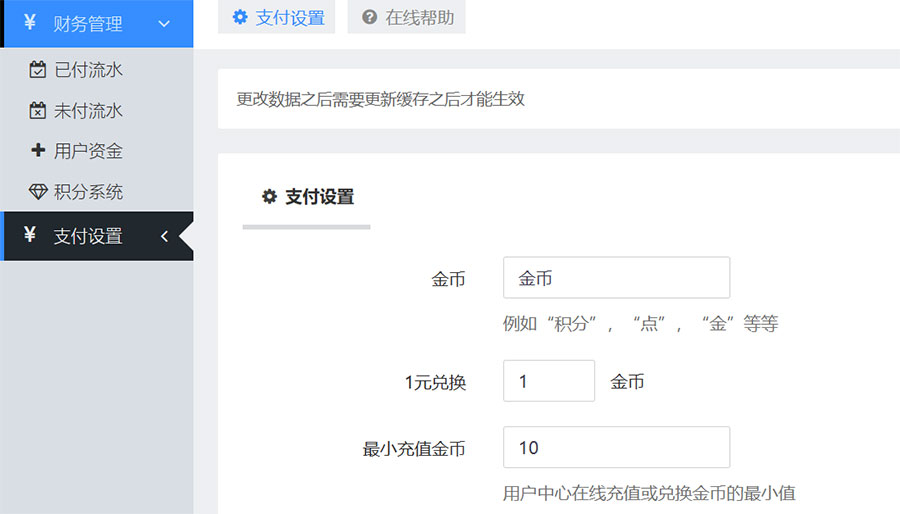Open the 在线帮助 tab
This screenshot has height=514, width=900.
point(406,17)
